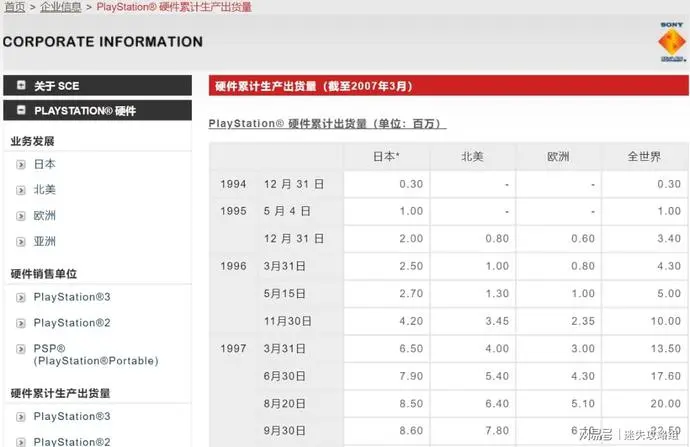Click the arrow icon beside 北美
Viewport: 690px width, 447px height.
[x=21, y=190]
